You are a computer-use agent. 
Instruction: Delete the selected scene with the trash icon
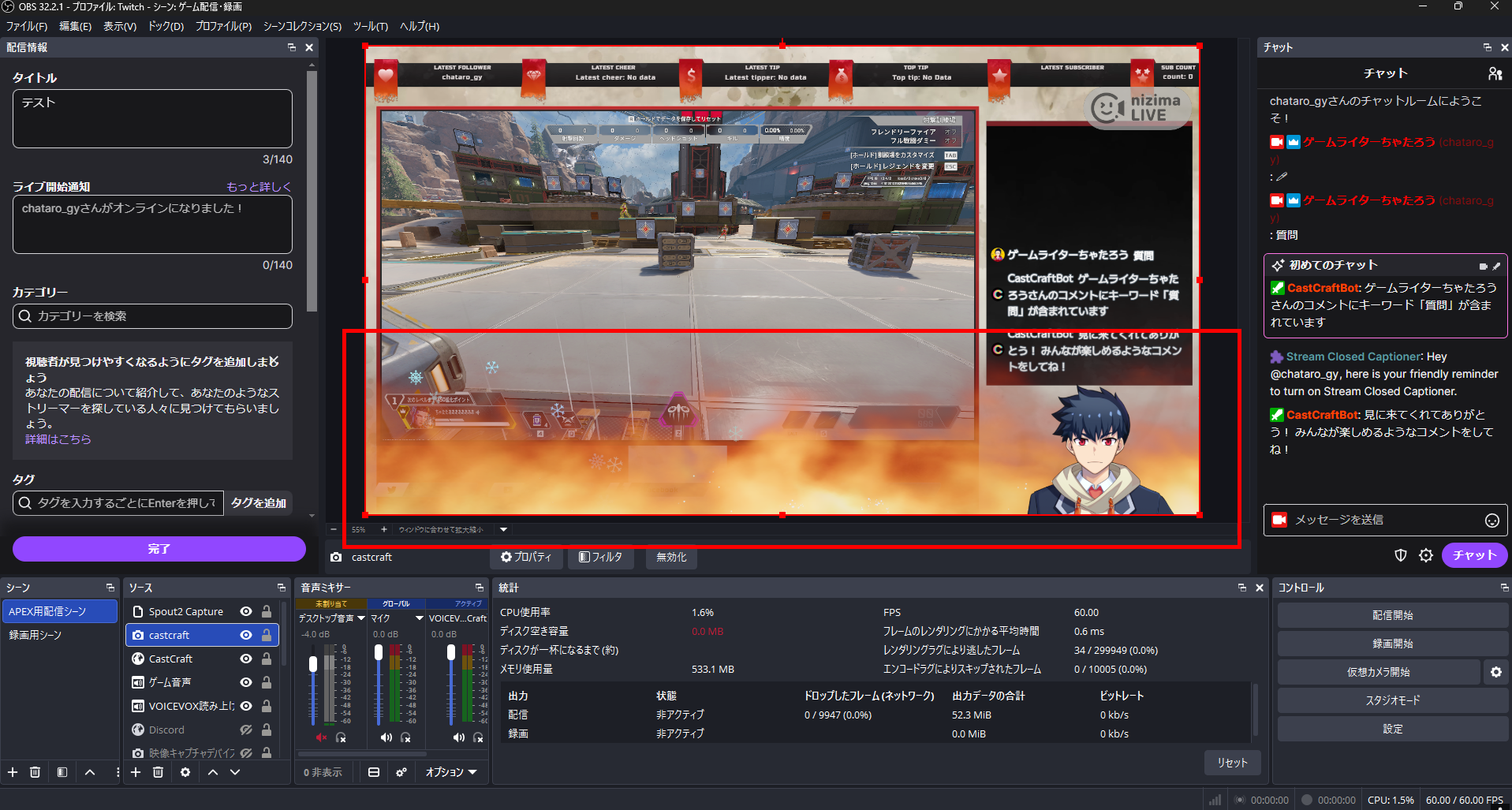click(x=35, y=772)
